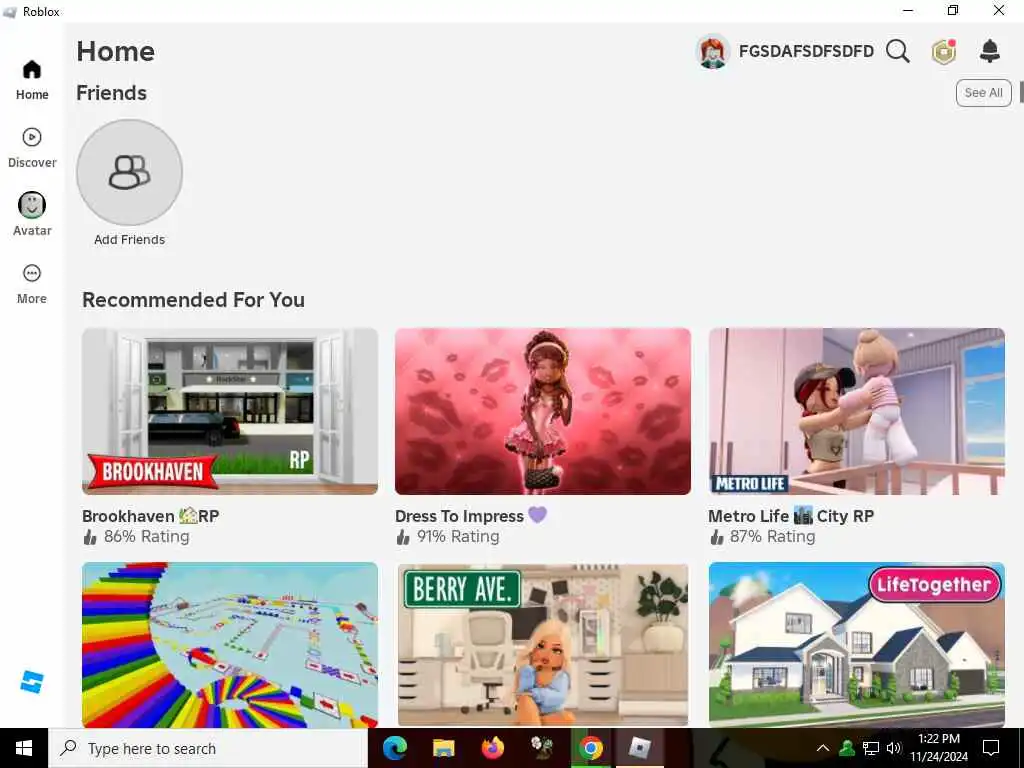The image size is (1024, 768).
Task: Open the Berry Ave. game thumbnail
Action: pyautogui.click(x=543, y=645)
